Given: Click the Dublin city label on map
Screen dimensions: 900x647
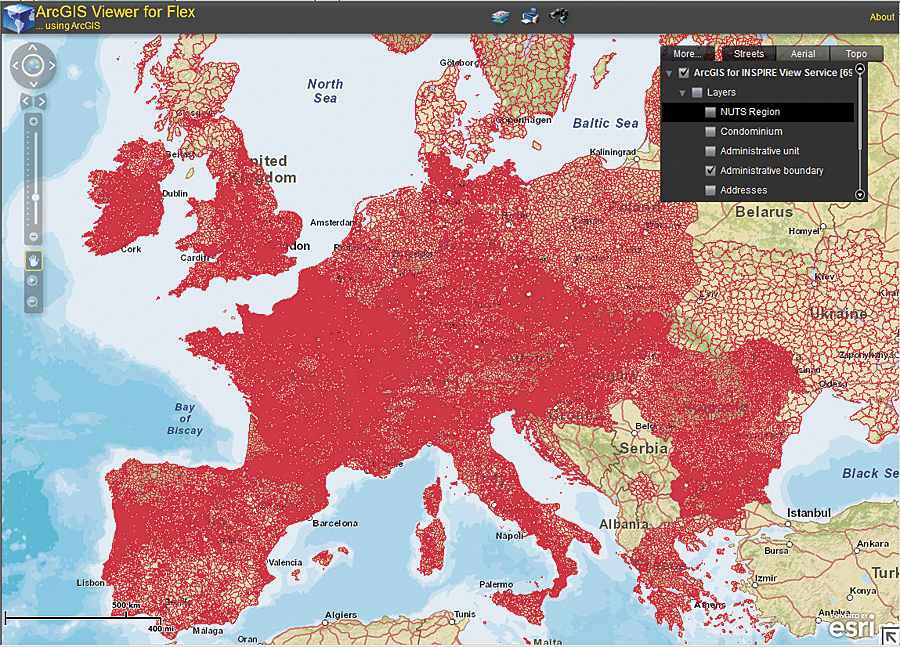Looking at the screenshot, I should pos(174,193).
